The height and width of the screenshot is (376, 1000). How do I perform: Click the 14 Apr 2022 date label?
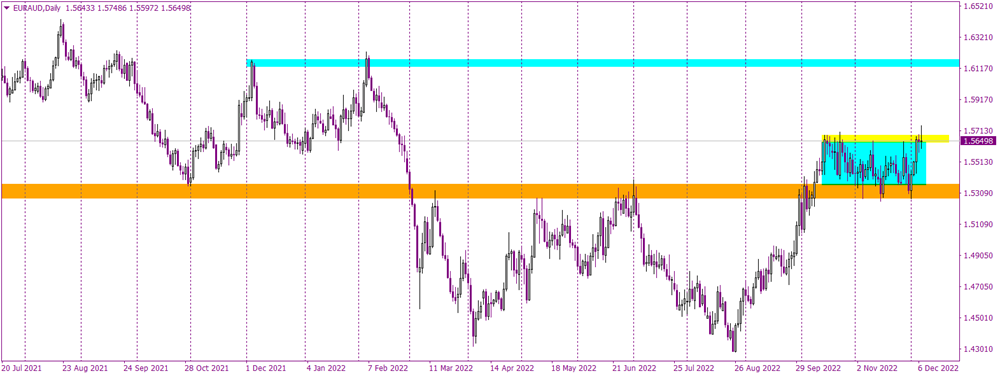pyautogui.click(x=513, y=368)
